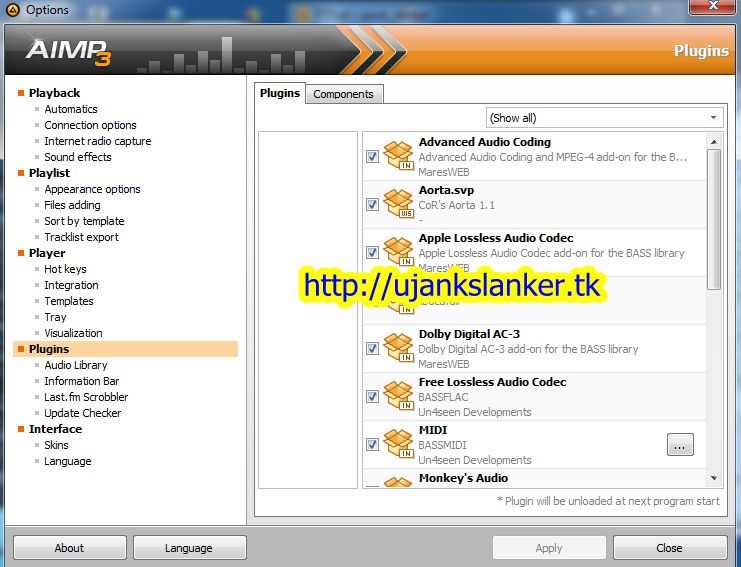Open Sort by template
Image resolution: width=741 pixels, height=567 pixels.
[84, 221]
